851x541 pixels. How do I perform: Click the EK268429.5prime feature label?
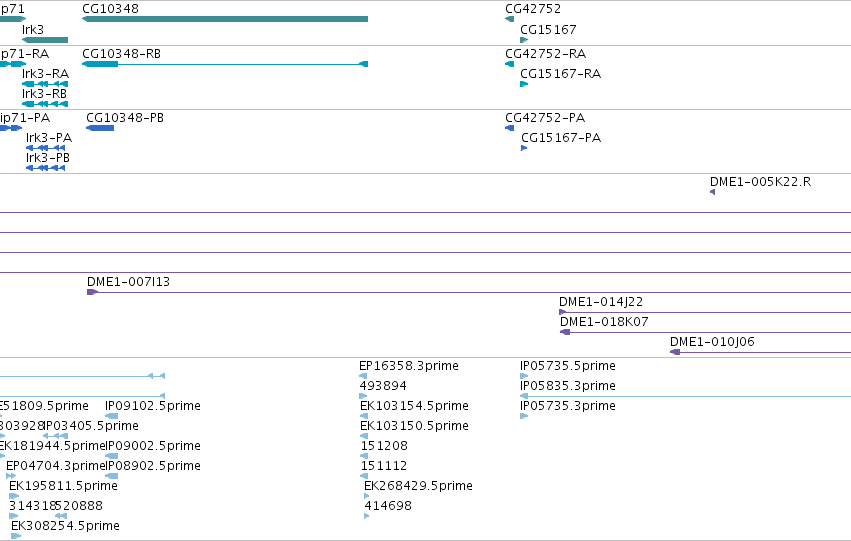point(418,486)
